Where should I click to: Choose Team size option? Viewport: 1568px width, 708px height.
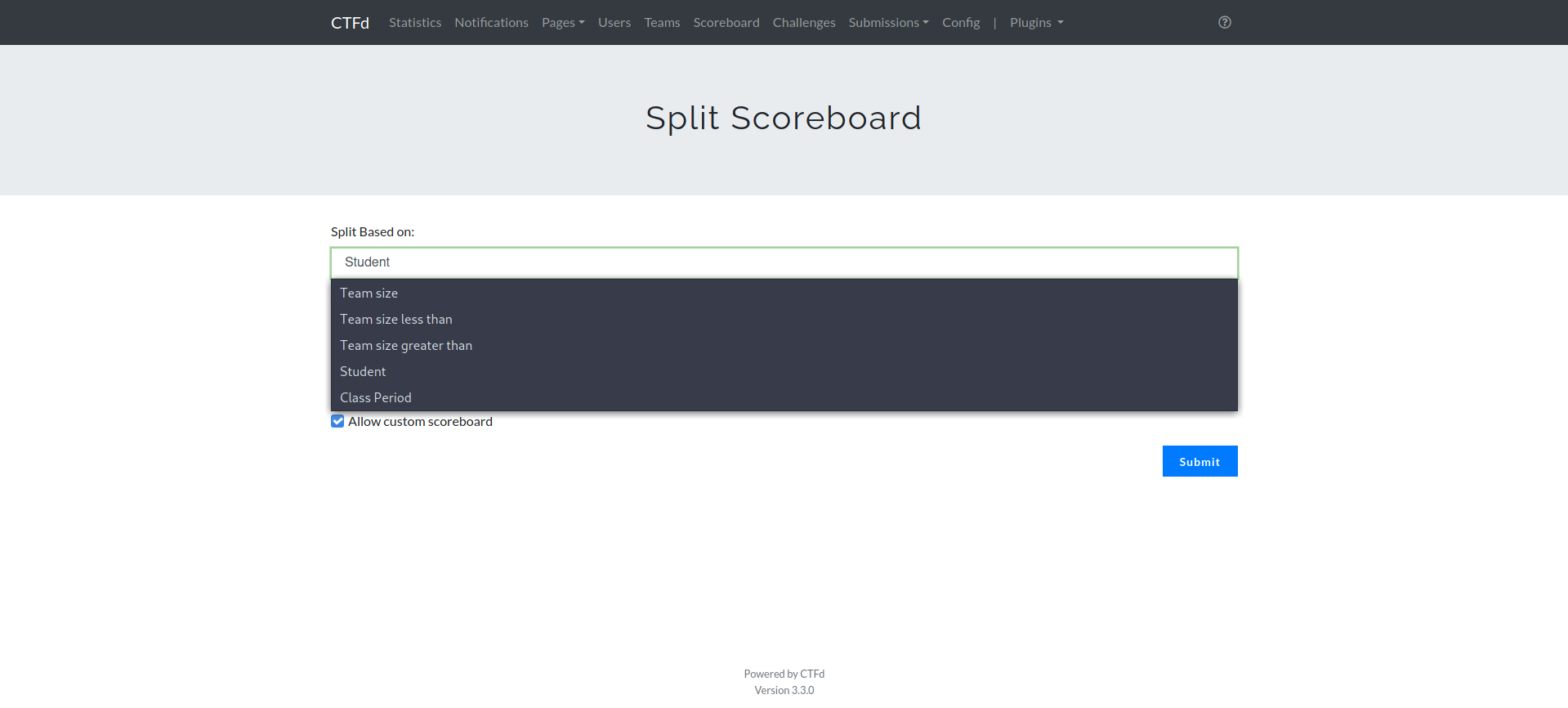pos(784,293)
